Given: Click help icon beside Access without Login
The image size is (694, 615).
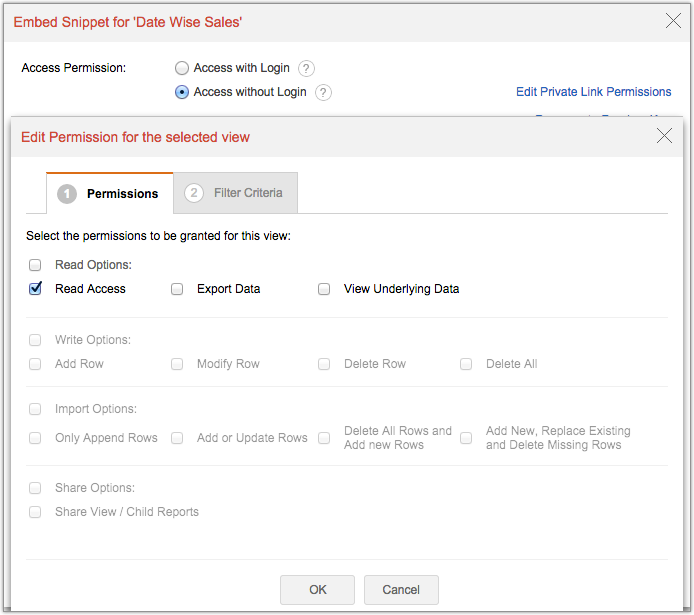Looking at the screenshot, I should coord(323,93).
